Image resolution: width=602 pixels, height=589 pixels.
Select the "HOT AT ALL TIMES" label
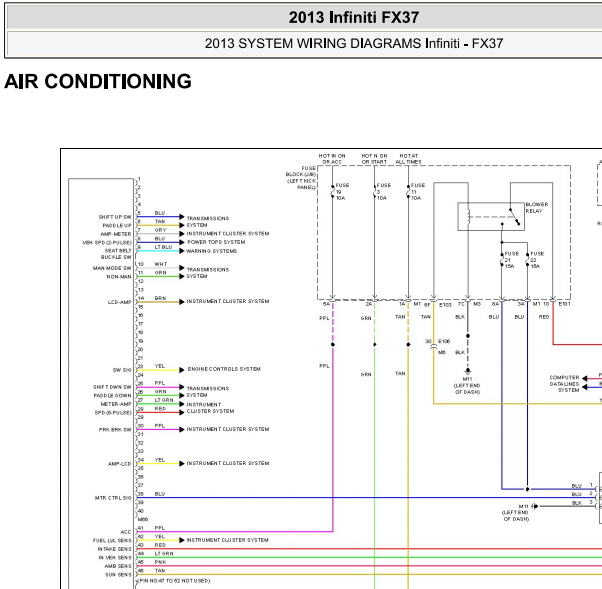coord(408,159)
